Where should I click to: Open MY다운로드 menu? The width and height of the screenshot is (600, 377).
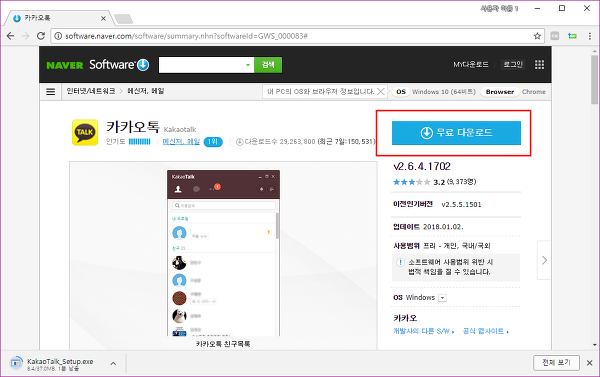471,65
